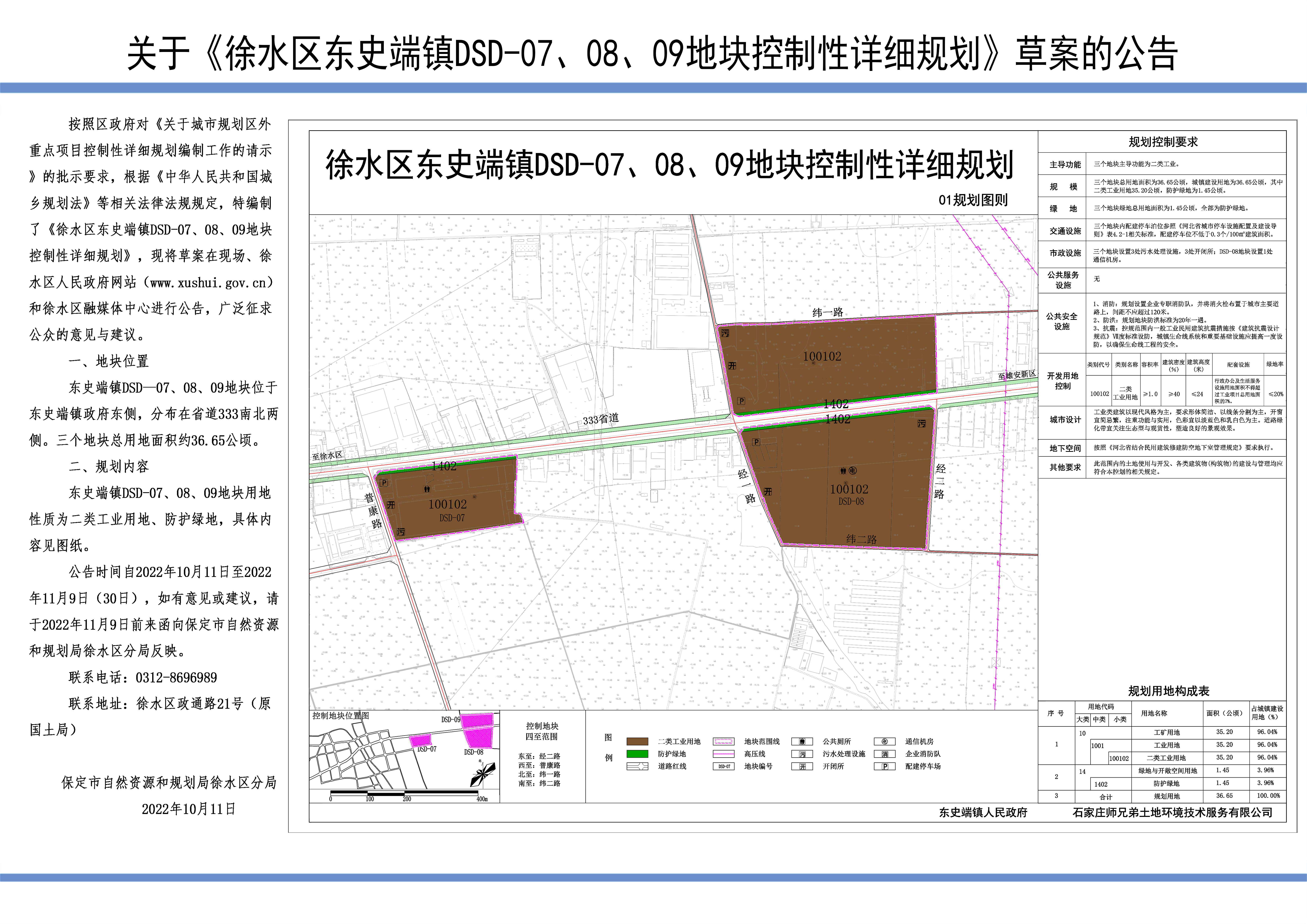Click the 东史端镇人民政府 footer text
The width and height of the screenshot is (1307, 924).
pos(983,813)
